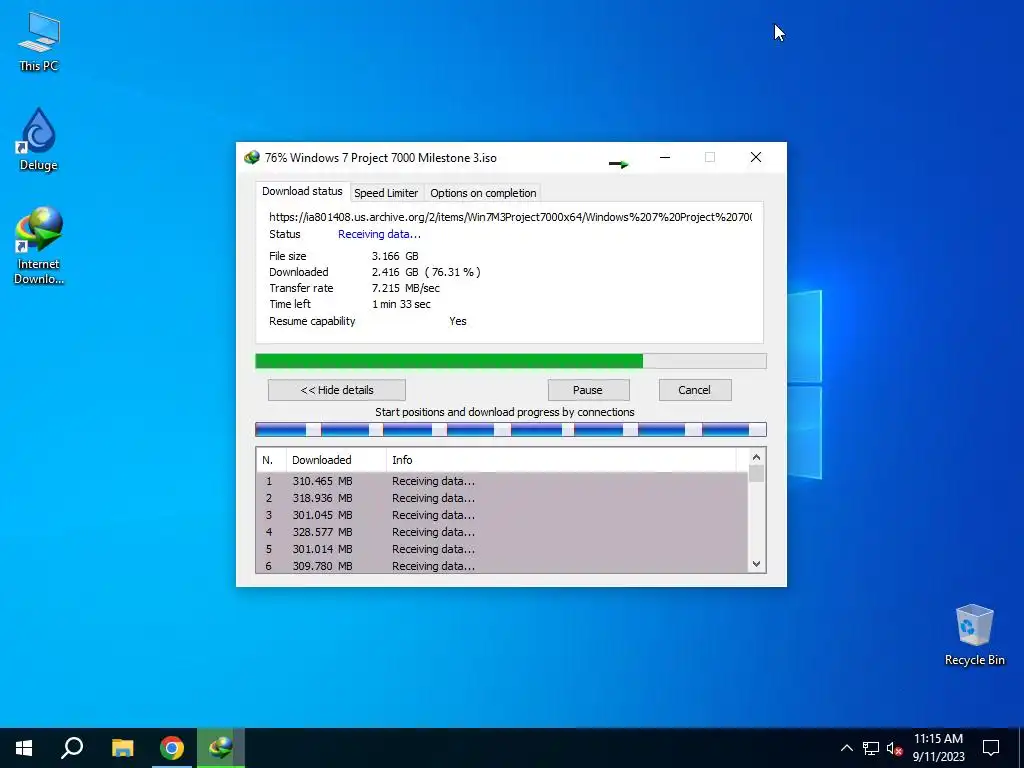This screenshot has width=1024, height=768.
Task: Click the connection list scroll down arrow
Action: pyautogui.click(x=756, y=564)
